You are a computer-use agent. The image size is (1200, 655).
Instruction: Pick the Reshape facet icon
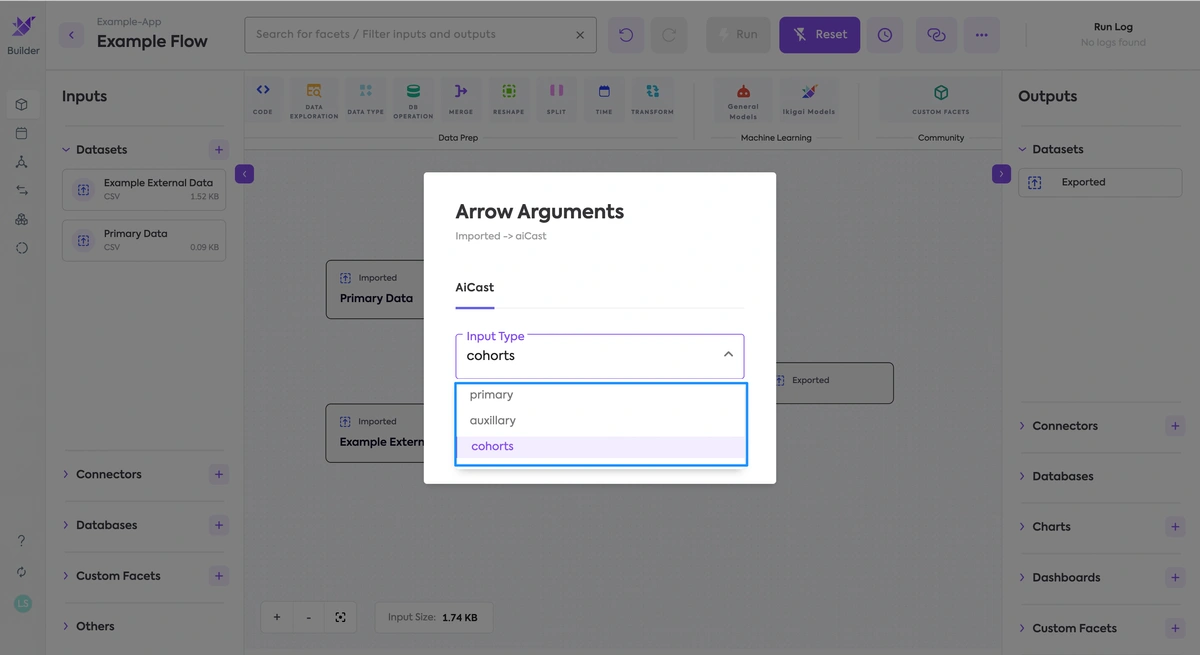point(508,91)
